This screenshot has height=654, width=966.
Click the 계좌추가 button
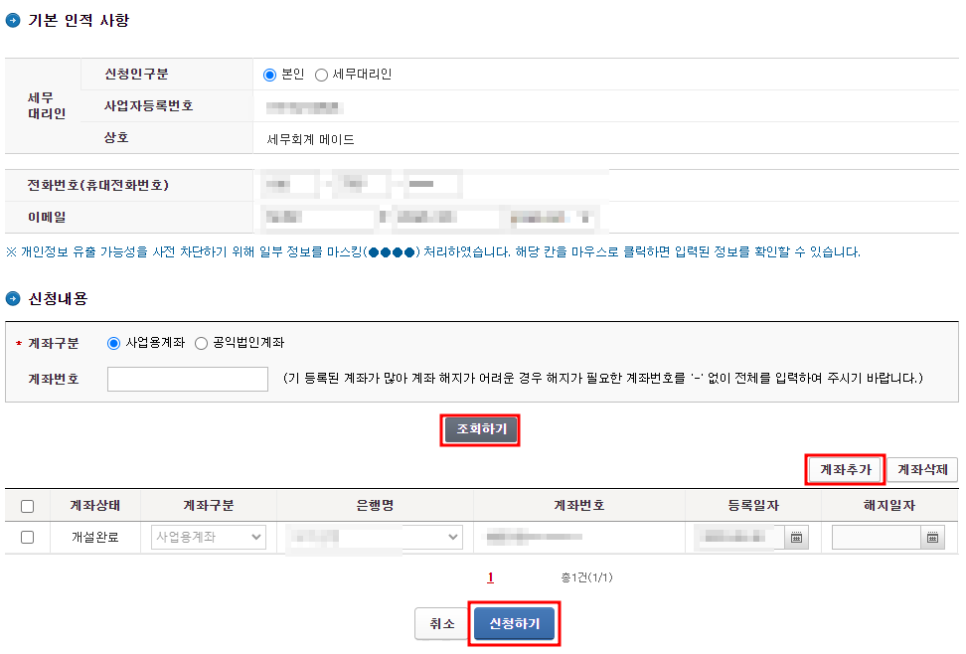pos(845,469)
